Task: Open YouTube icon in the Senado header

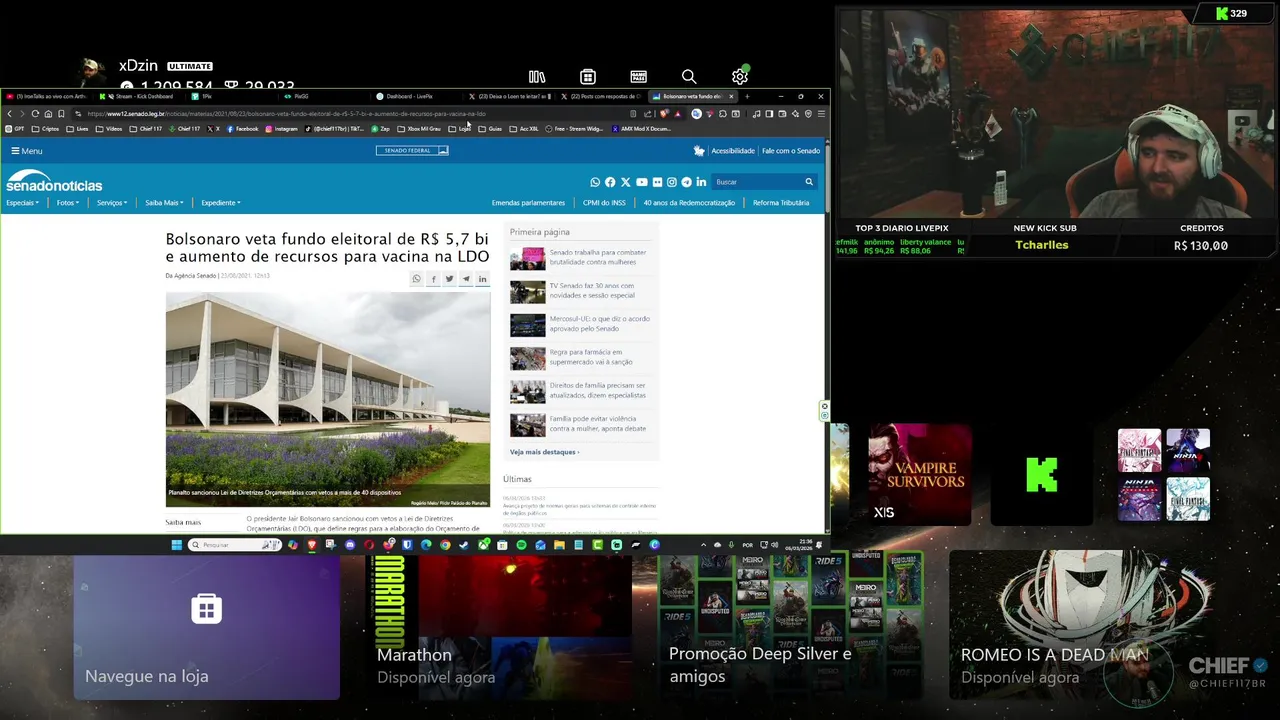Action: tap(641, 182)
